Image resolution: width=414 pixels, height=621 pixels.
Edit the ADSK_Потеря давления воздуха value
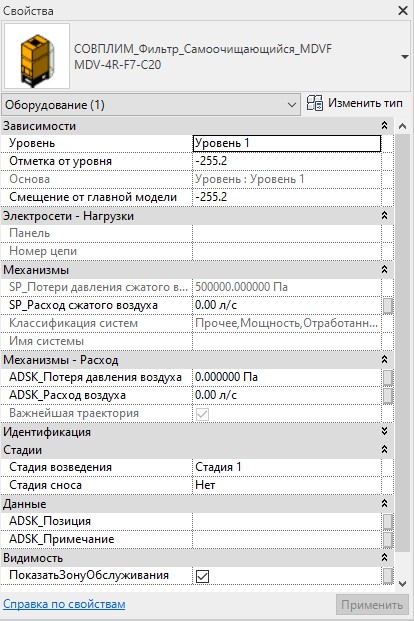pyautogui.click(x=287, y=377)
